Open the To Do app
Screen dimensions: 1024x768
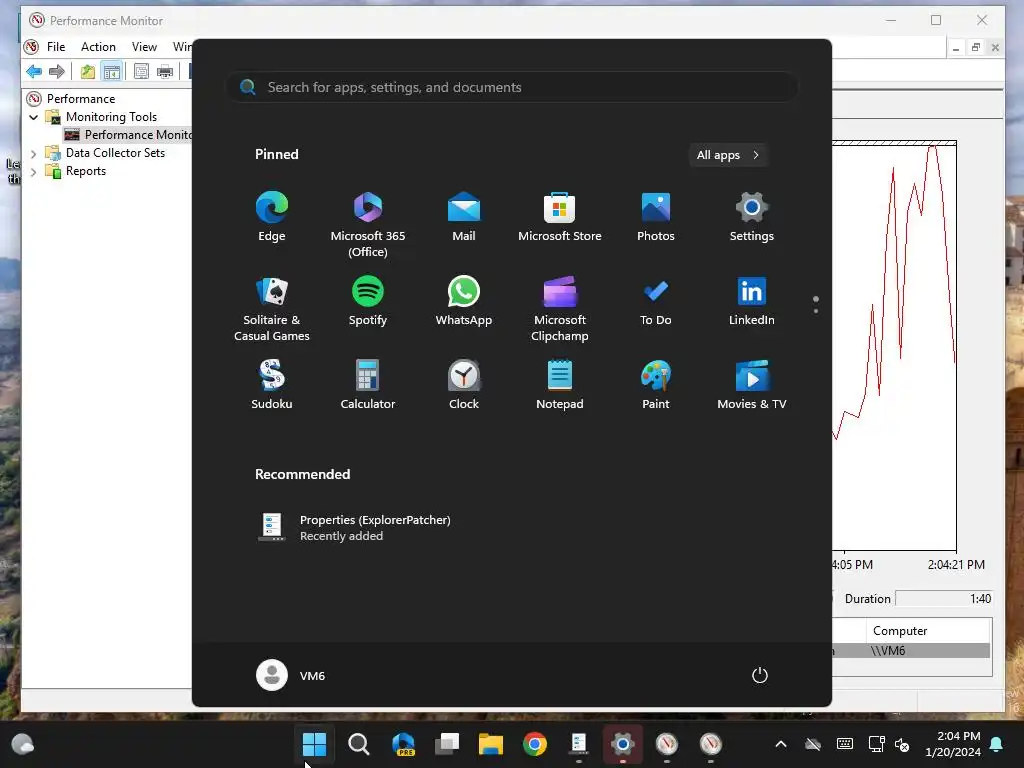coord(656,302)
